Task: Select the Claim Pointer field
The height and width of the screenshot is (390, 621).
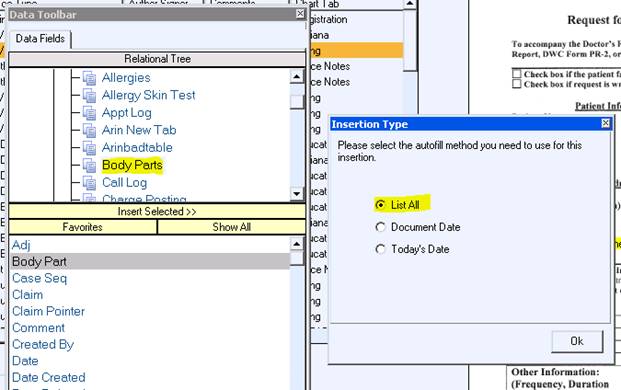Action: click(48, 311)
